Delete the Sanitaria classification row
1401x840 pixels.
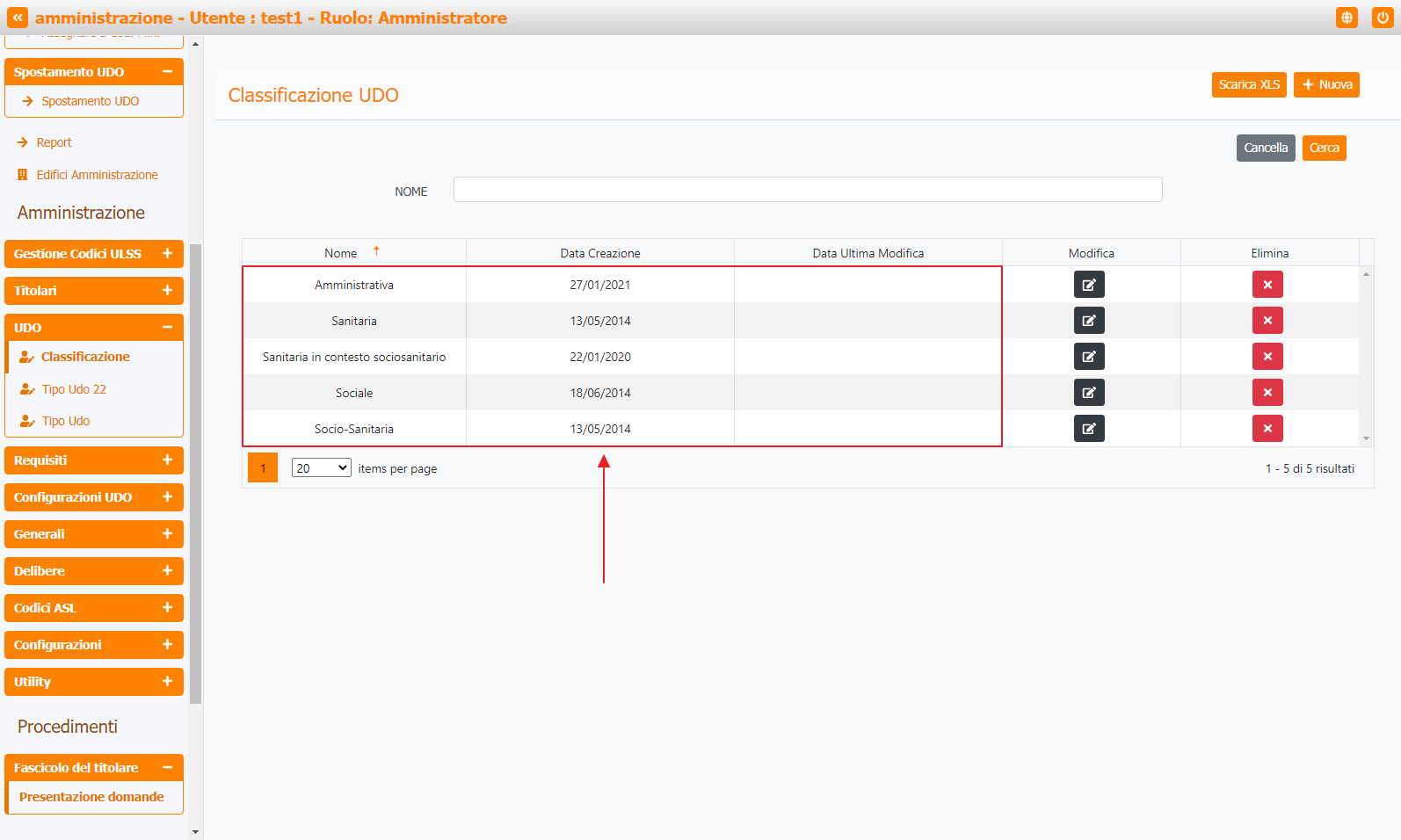pyautogui.click(x=1267, y=321)
